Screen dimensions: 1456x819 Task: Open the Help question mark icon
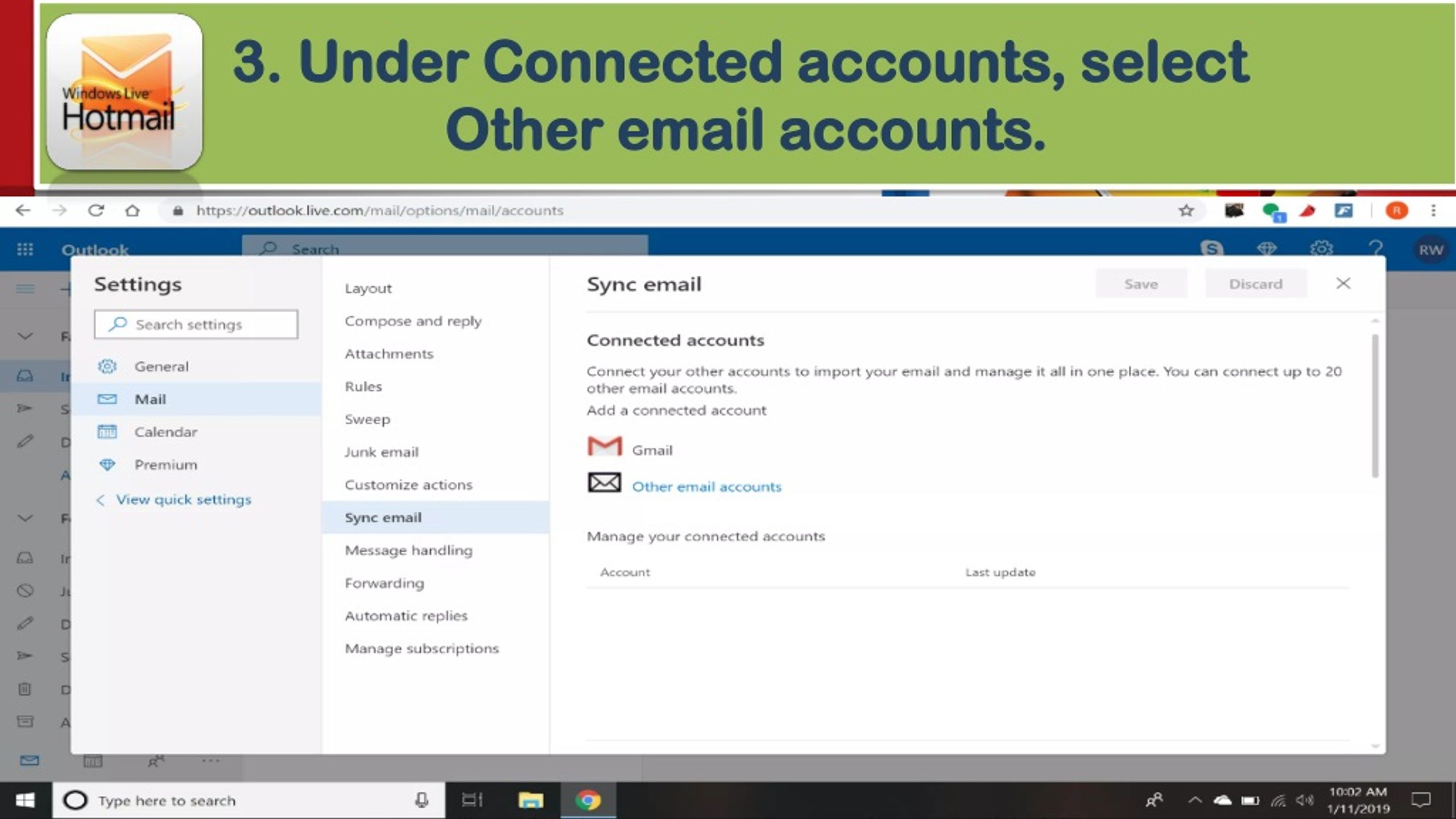[1375, 249]
